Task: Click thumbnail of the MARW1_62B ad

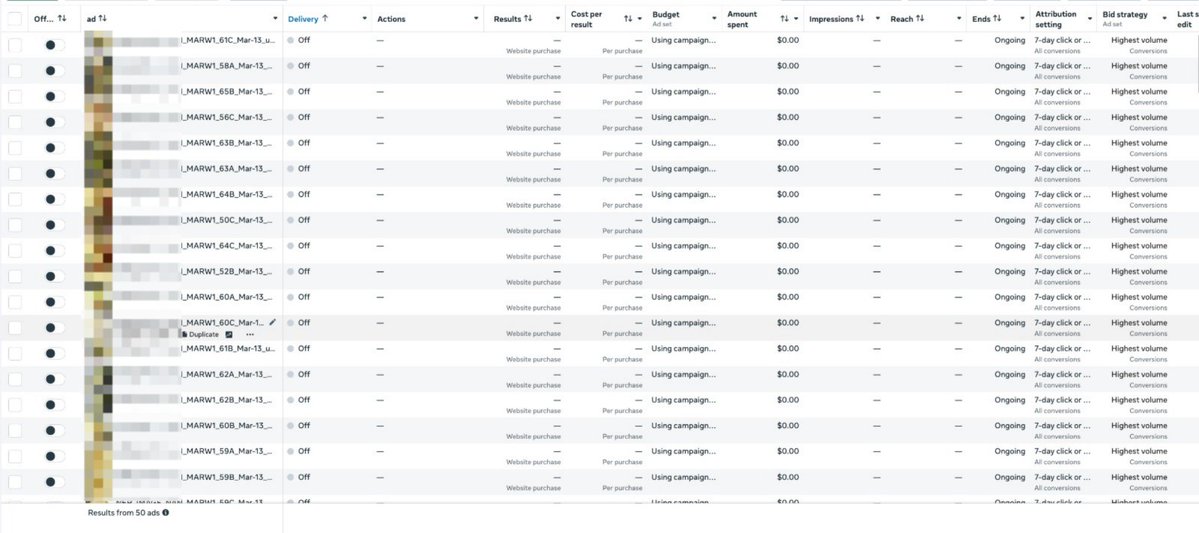Action: (99, 405)
